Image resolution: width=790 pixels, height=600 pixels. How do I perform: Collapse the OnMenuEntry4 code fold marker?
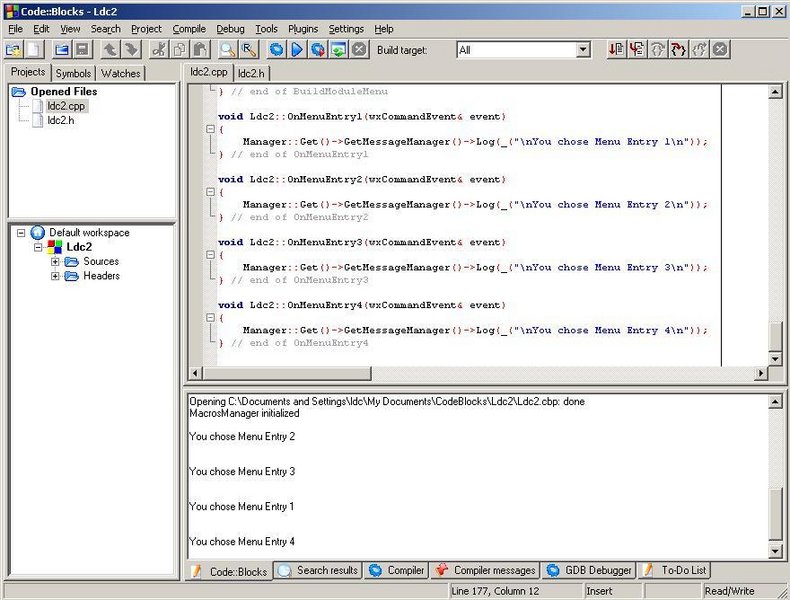[x=211, y=318]
